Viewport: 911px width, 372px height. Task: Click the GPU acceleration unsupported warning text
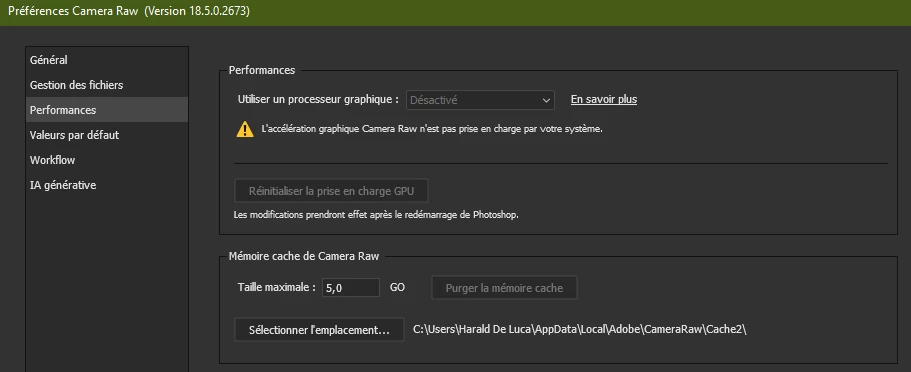pos(432,129)
